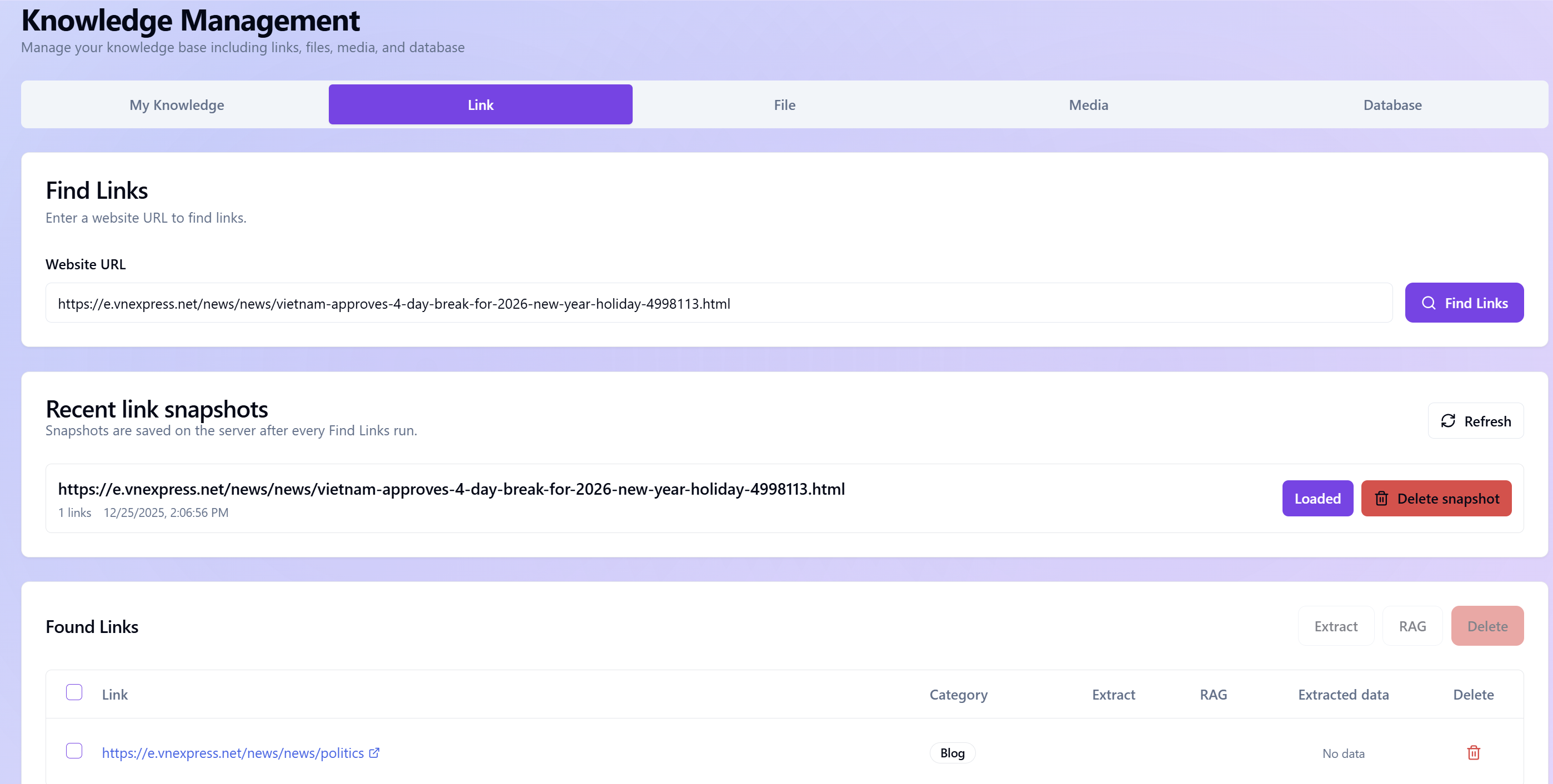Click the Blog category badge
The width and height of the screenshot is (1553, 784).
(x=952, y=753)
